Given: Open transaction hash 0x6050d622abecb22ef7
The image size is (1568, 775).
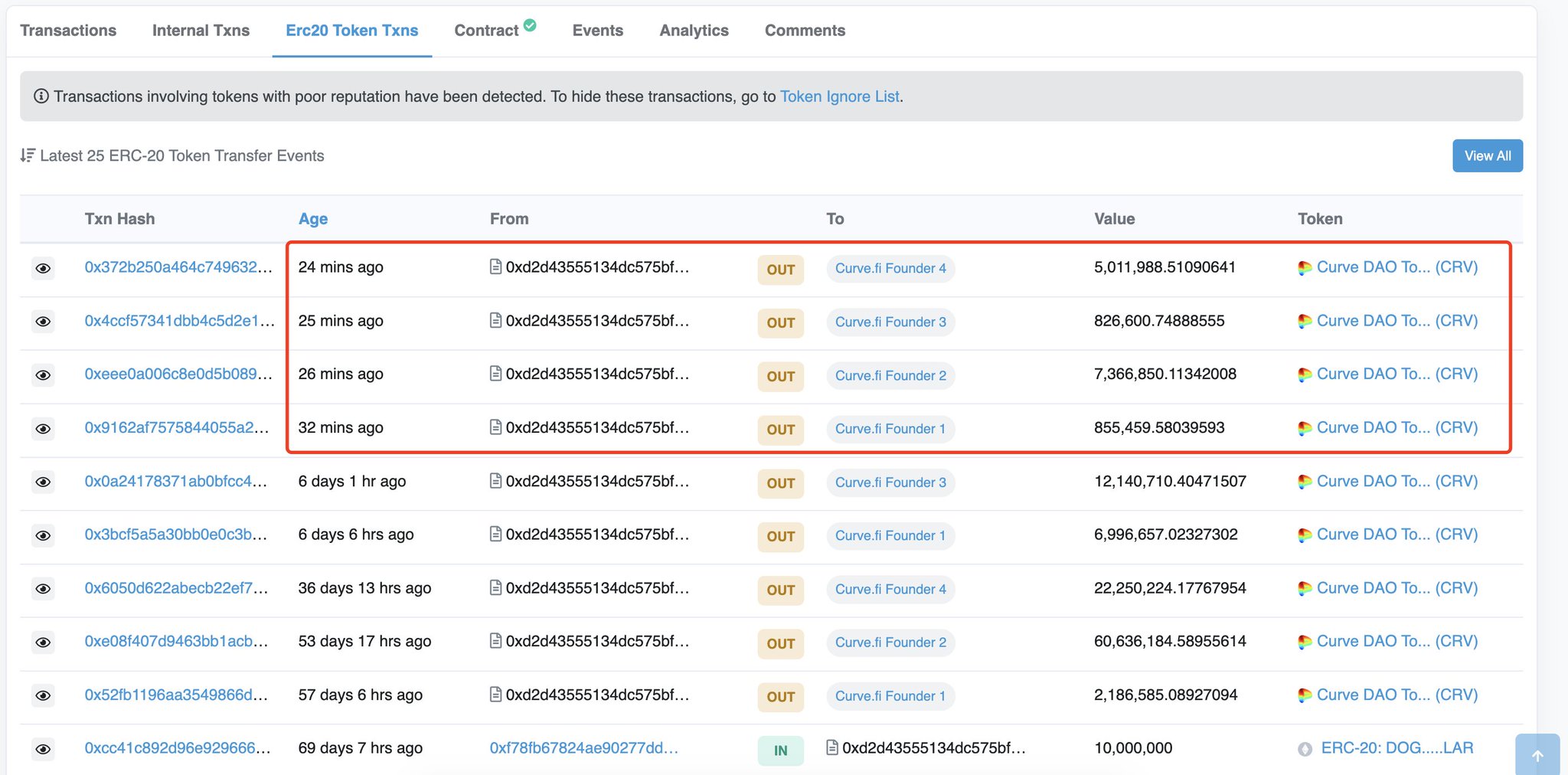Looking at the screenshot, I should [176, 587].
